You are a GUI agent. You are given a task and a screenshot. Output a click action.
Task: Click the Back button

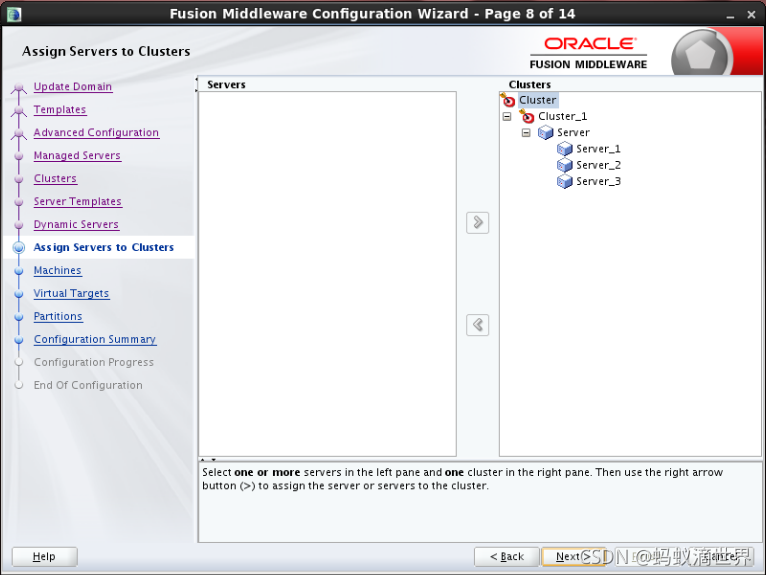click(x=507, y=556)
